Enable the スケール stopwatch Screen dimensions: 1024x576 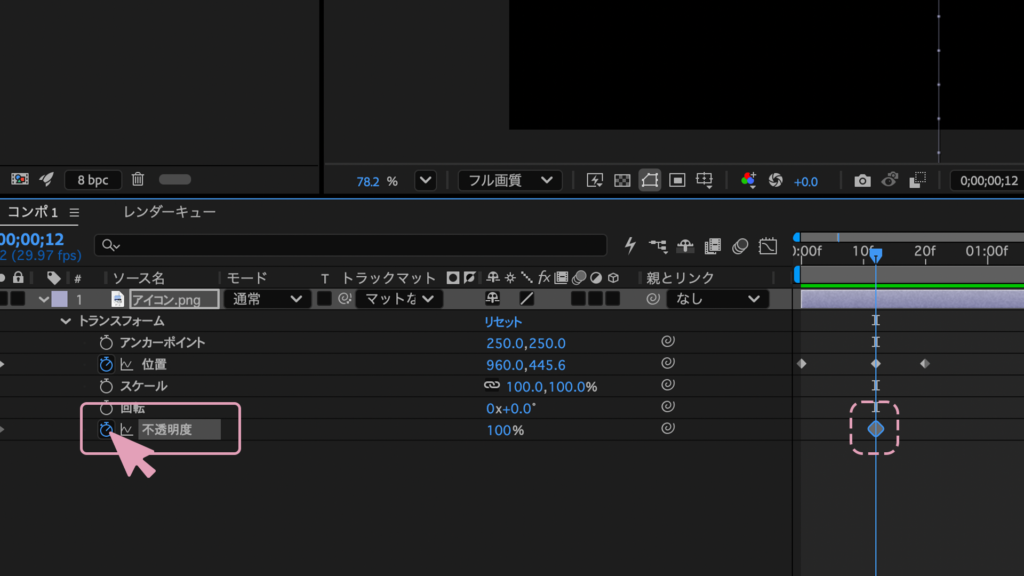[106, 386]
